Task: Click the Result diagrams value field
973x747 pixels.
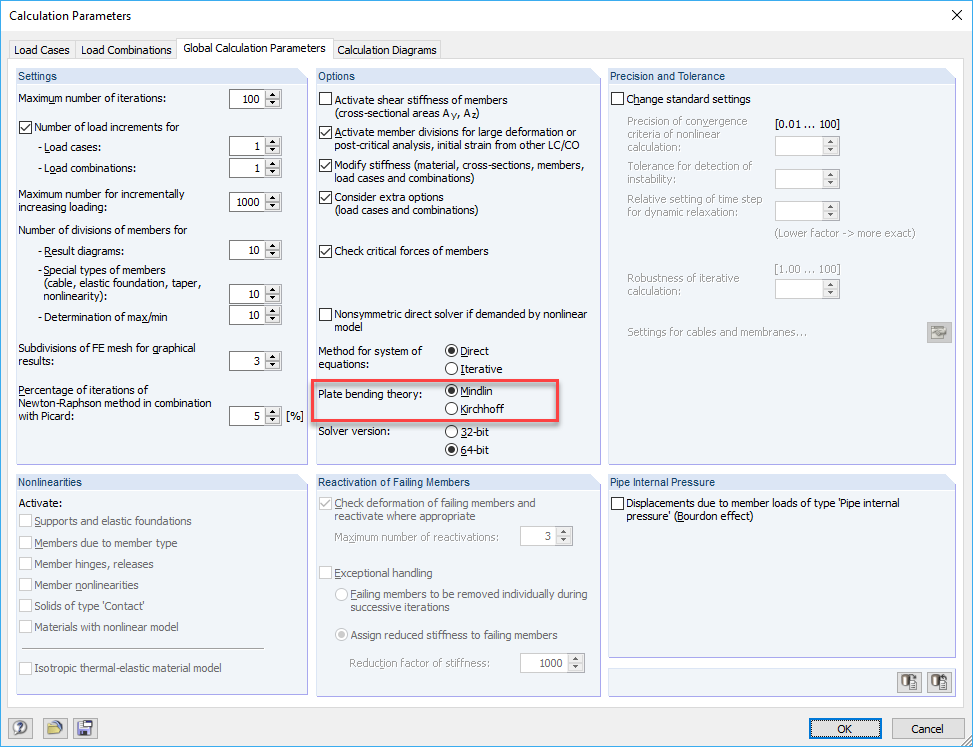Action: pos(247,250)
